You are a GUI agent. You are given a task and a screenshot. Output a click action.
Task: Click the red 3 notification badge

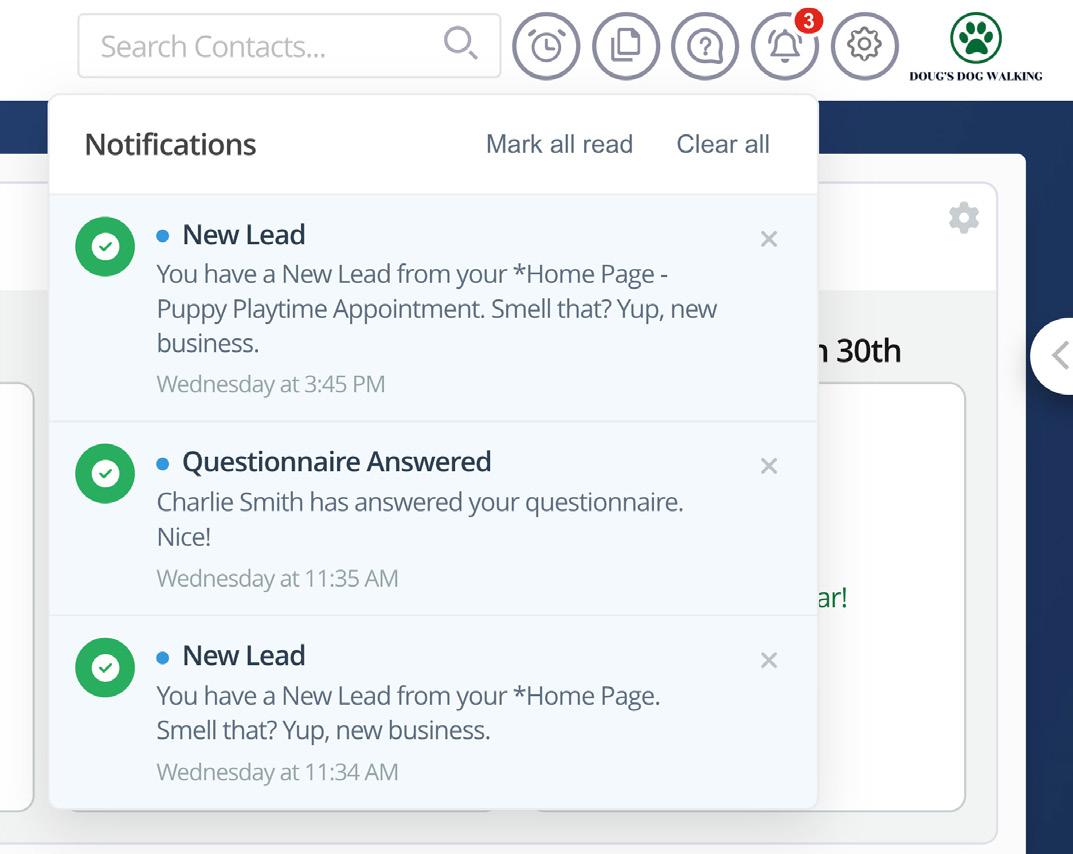(x=808, y=21)
